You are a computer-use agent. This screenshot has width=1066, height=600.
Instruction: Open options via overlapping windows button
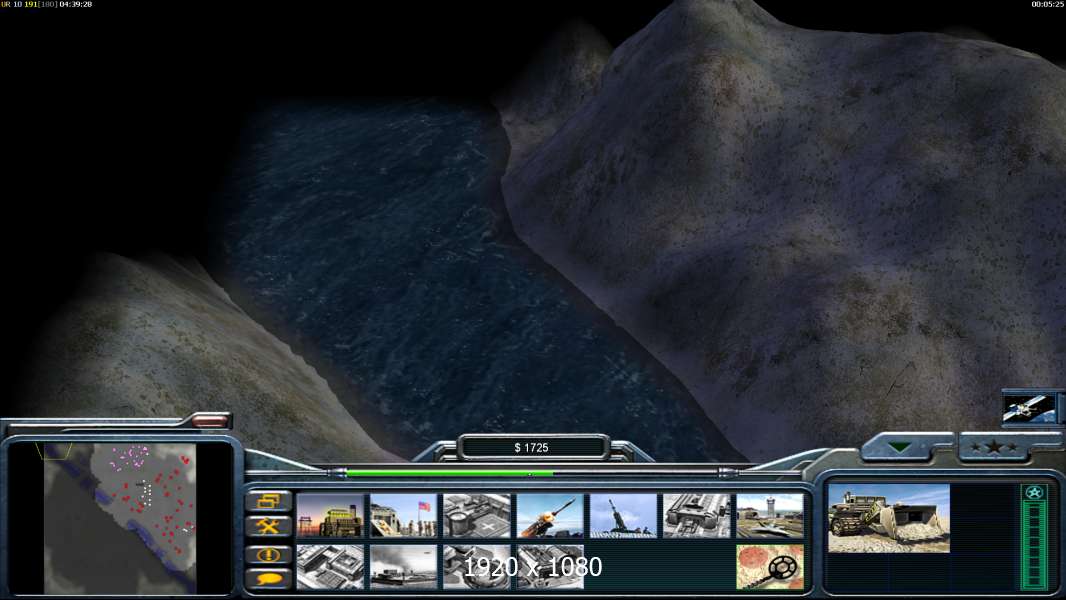click(269, 501)
